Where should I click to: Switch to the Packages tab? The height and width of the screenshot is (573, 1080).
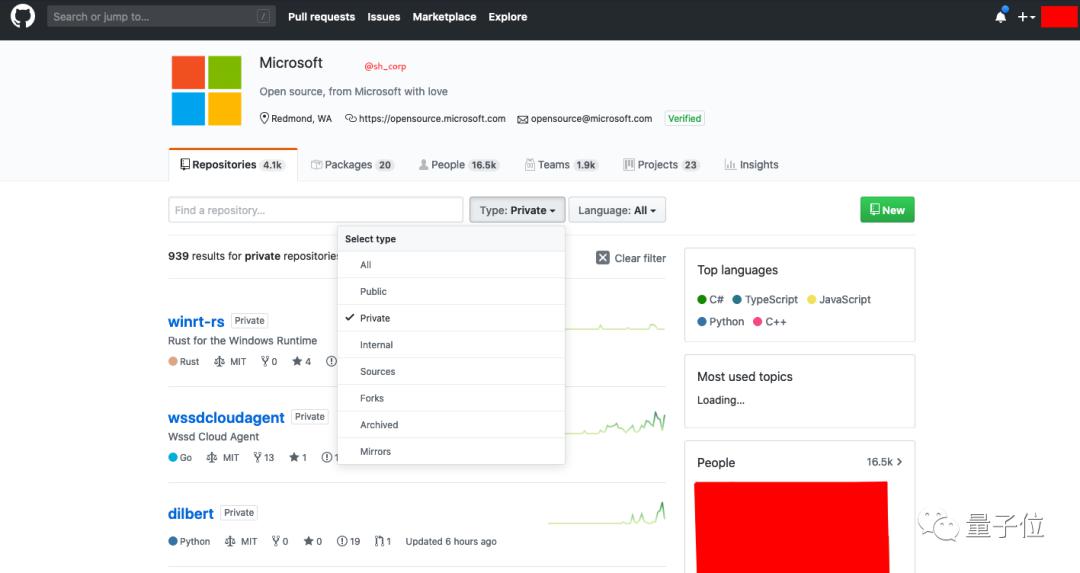[351, 165]
